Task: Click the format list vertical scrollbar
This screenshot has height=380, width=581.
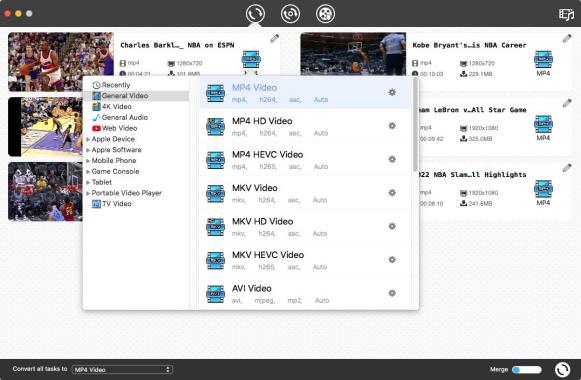Action: [x=415, y=124]
